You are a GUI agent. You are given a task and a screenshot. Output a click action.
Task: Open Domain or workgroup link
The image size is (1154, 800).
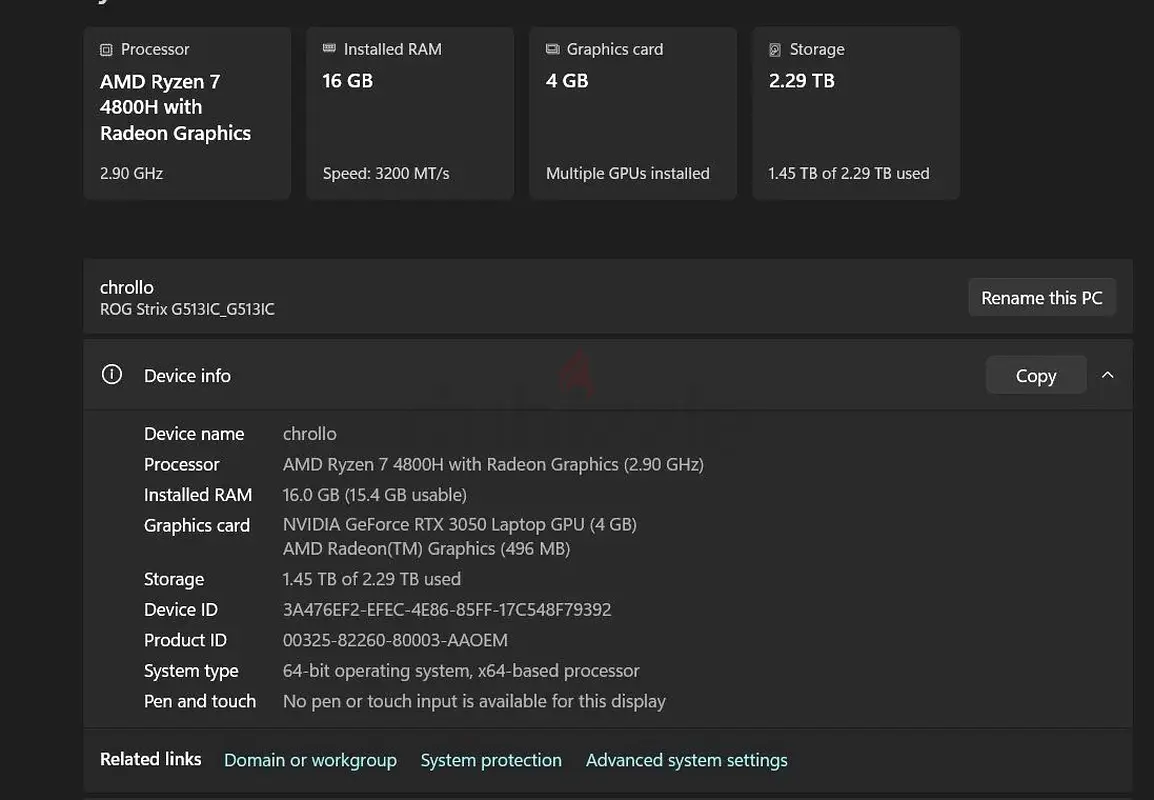point(311,760)
